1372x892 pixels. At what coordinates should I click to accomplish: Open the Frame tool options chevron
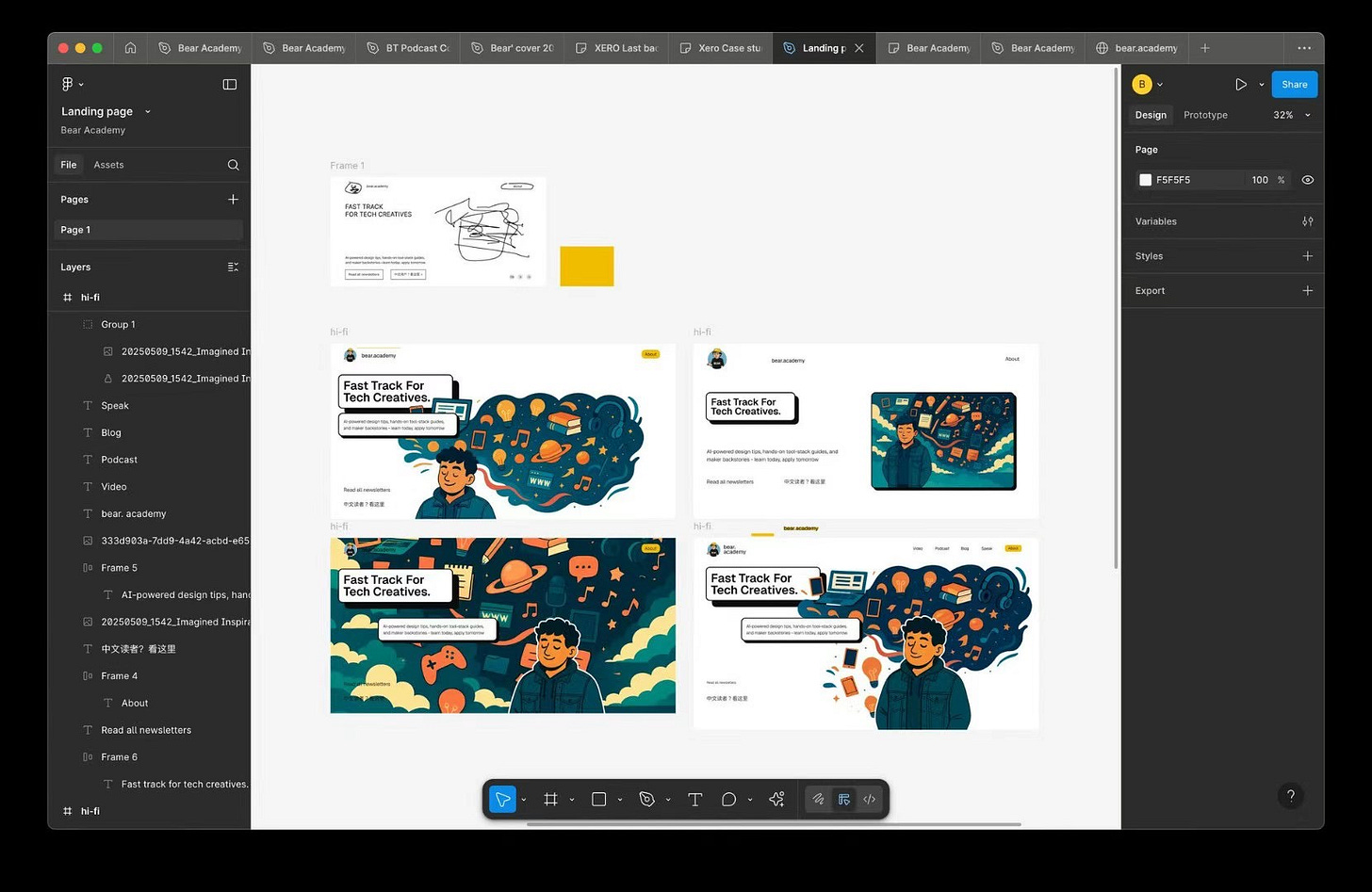pos(572,800)
